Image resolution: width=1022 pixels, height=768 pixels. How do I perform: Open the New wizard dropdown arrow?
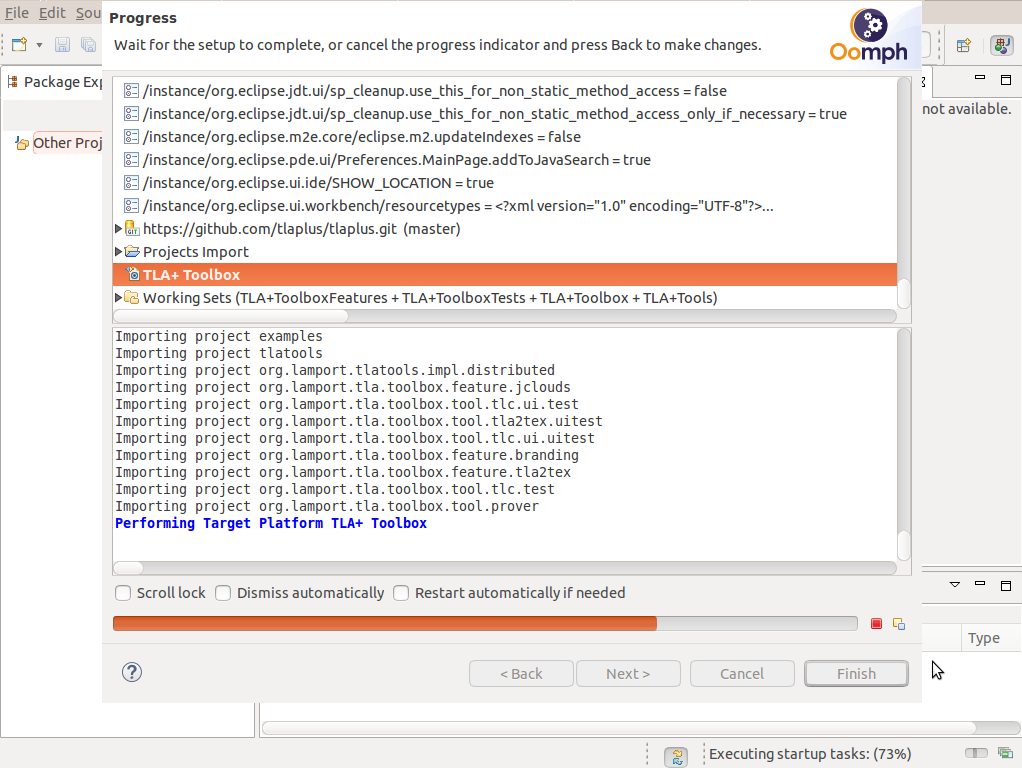(39, 45)
